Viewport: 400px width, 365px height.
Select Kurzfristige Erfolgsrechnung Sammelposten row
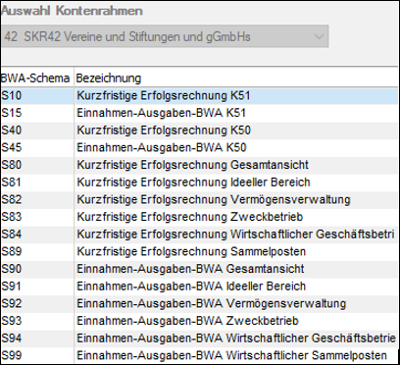[x=199, y=252]
